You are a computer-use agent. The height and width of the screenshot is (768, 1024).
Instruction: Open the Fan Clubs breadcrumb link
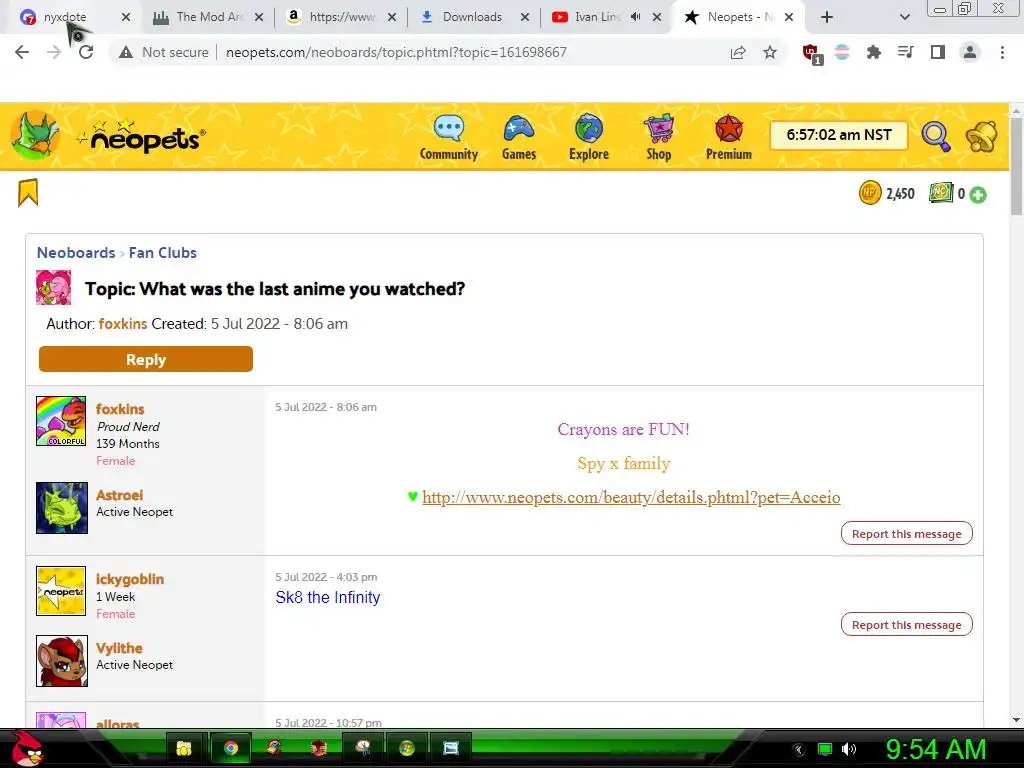pyautogui.click(x=163, y=253)
